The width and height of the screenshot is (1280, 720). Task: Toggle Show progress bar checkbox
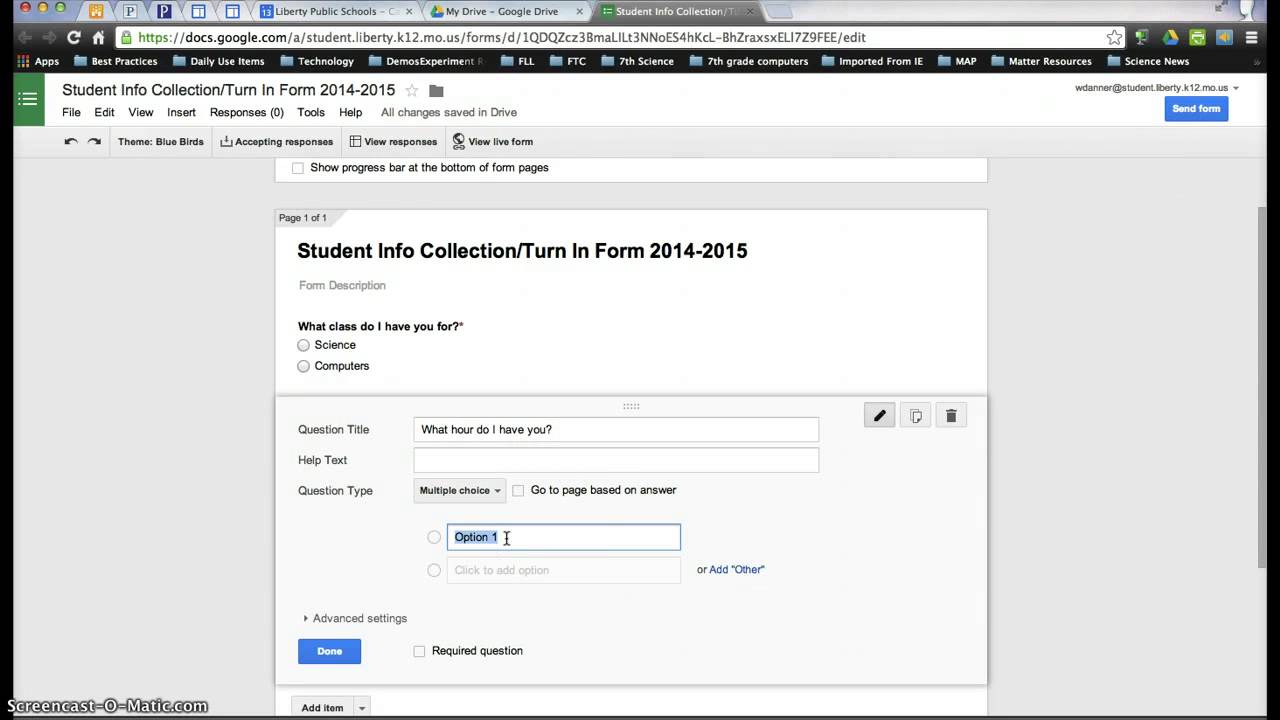click(298, 168)
